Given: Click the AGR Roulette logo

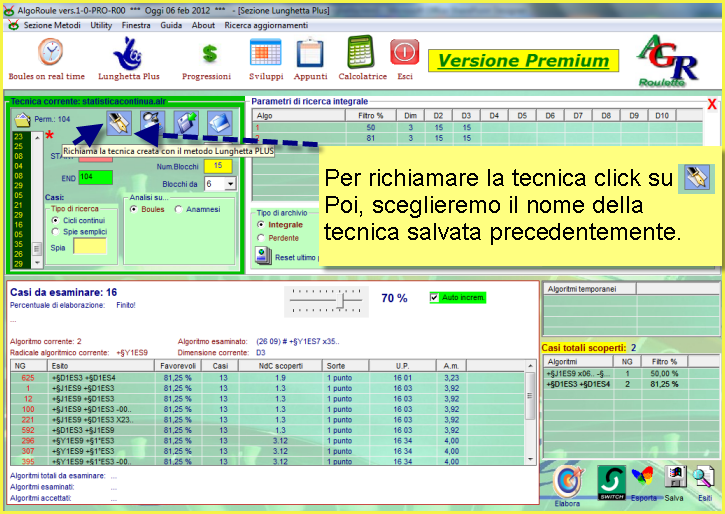Looking at the screenshot, I should [x=668, y=61].
